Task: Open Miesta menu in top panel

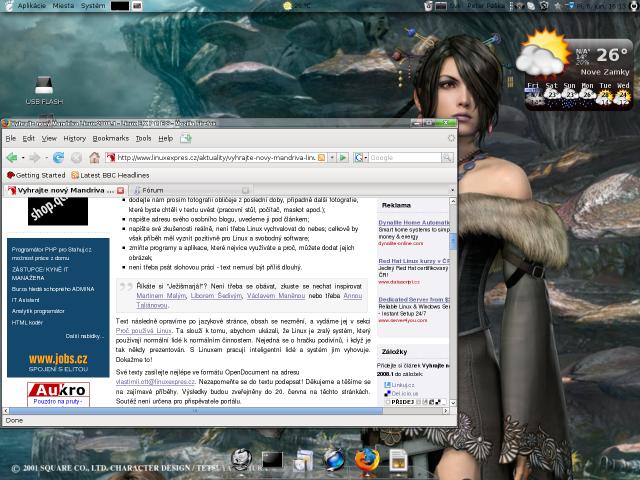Action: pyautogui.click(x=63, y=6)
